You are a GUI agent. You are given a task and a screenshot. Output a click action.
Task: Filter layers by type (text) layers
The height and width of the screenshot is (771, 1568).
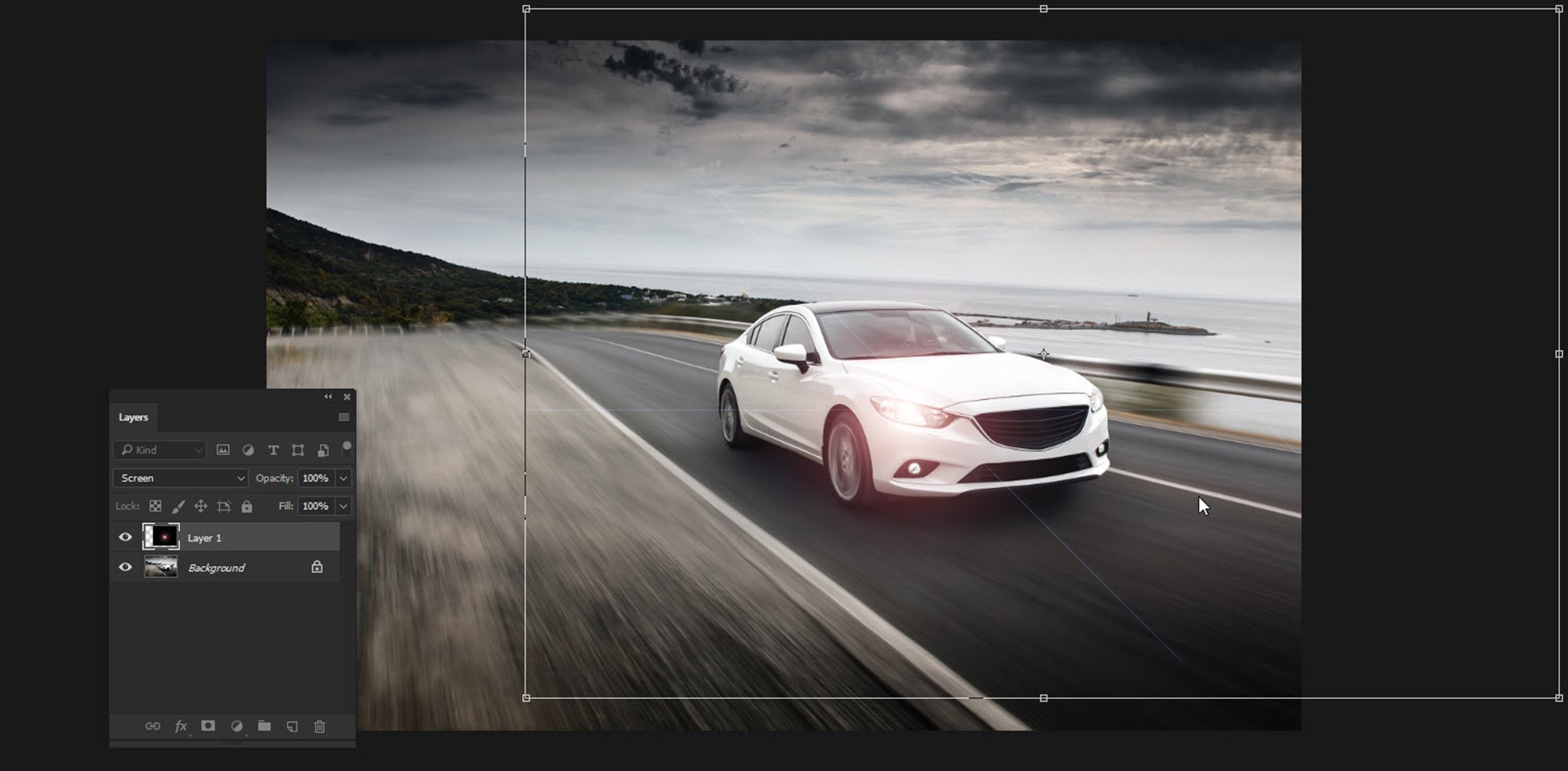click(x=273, y=450)
